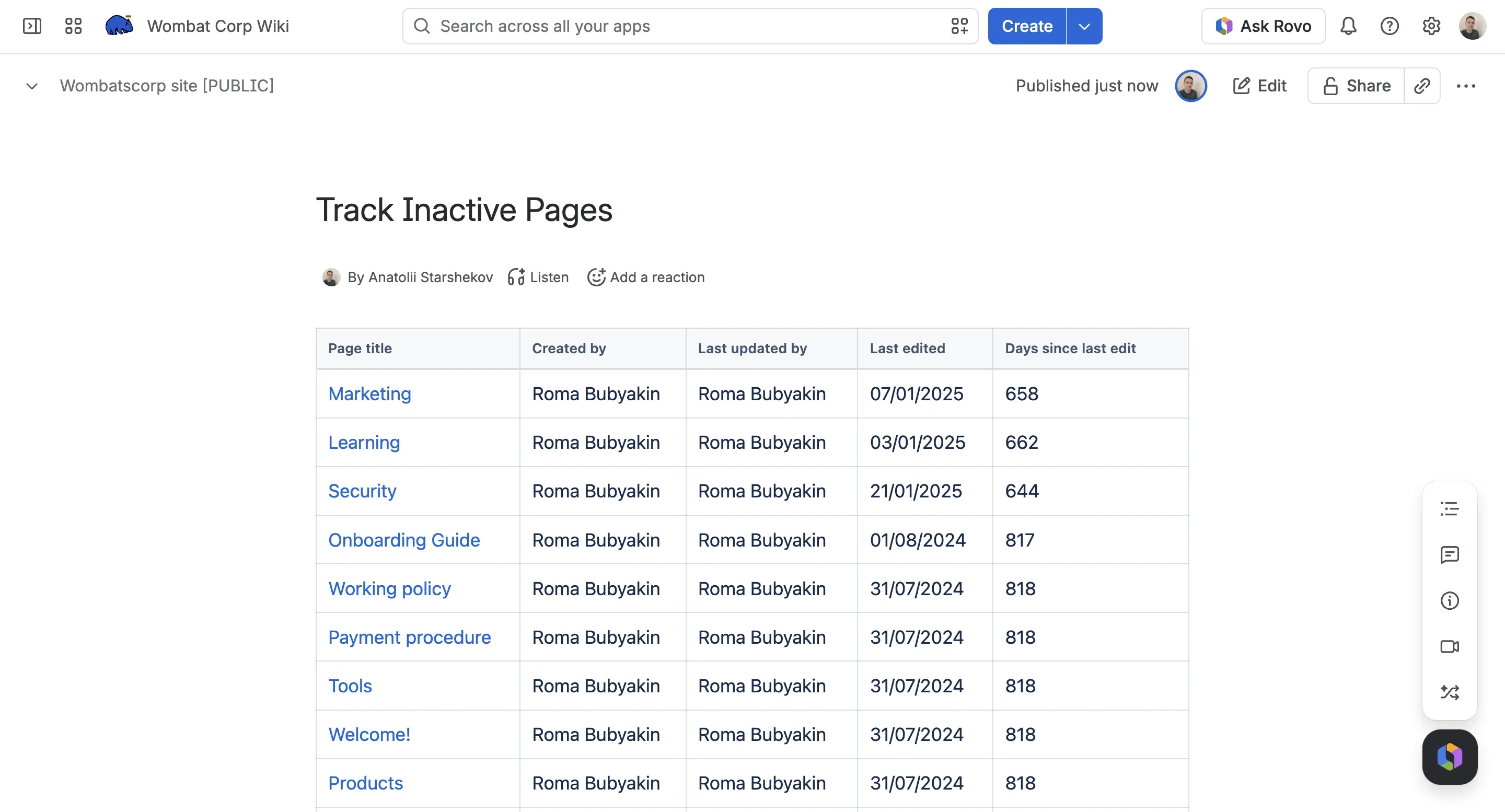The height and width of the screenshot is (812, 1505).
Task: Expand the Wombatscorp site breadcrumb chevron
Action: [32, 86]
